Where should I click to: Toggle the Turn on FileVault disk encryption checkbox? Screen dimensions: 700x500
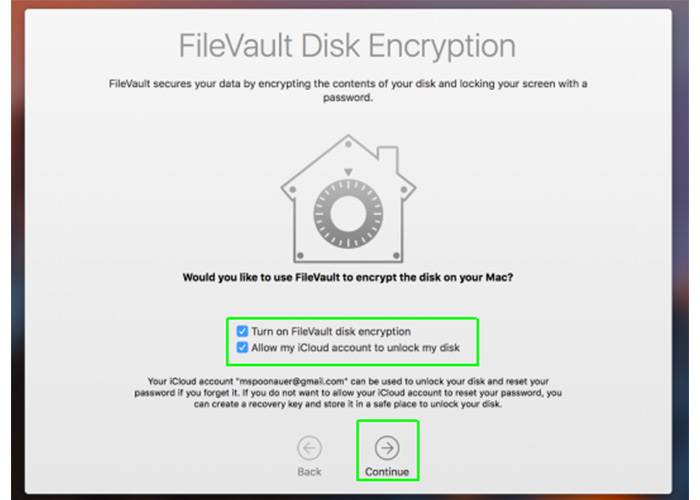(242, 331)
